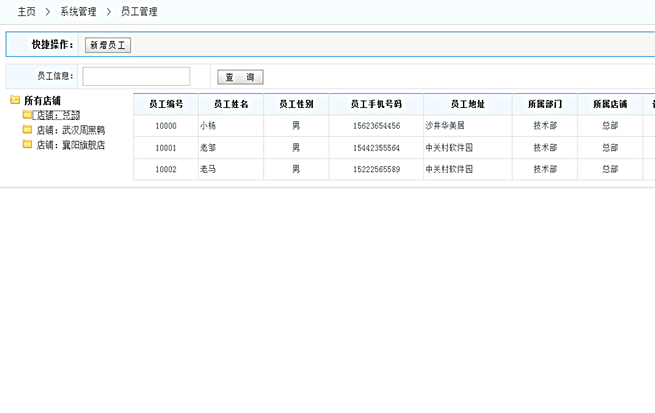The image size is (655, 413).
Task: Click the 所有店铺 root folder icon
Action: click(15, 100)
